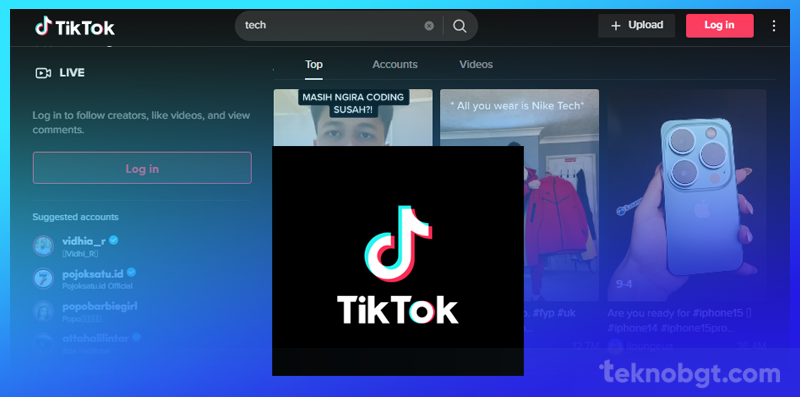Switch to the Videos tab
This screenshot has width=800, height=397.
(x=476, y=65)
